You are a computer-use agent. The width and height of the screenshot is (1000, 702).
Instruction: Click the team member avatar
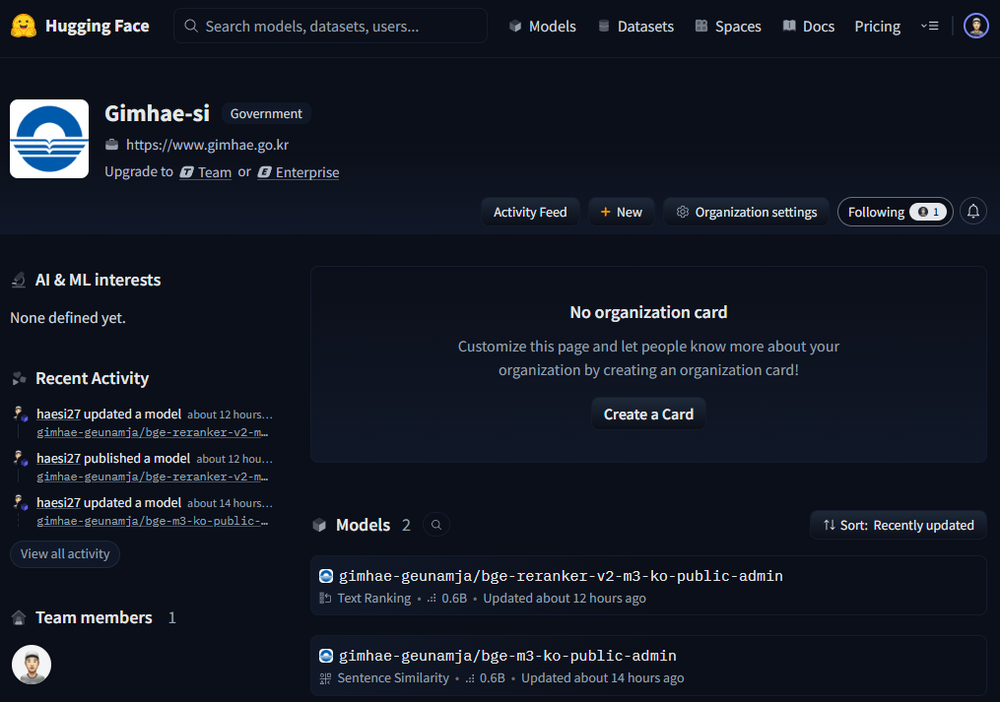[x=31, y=664]
